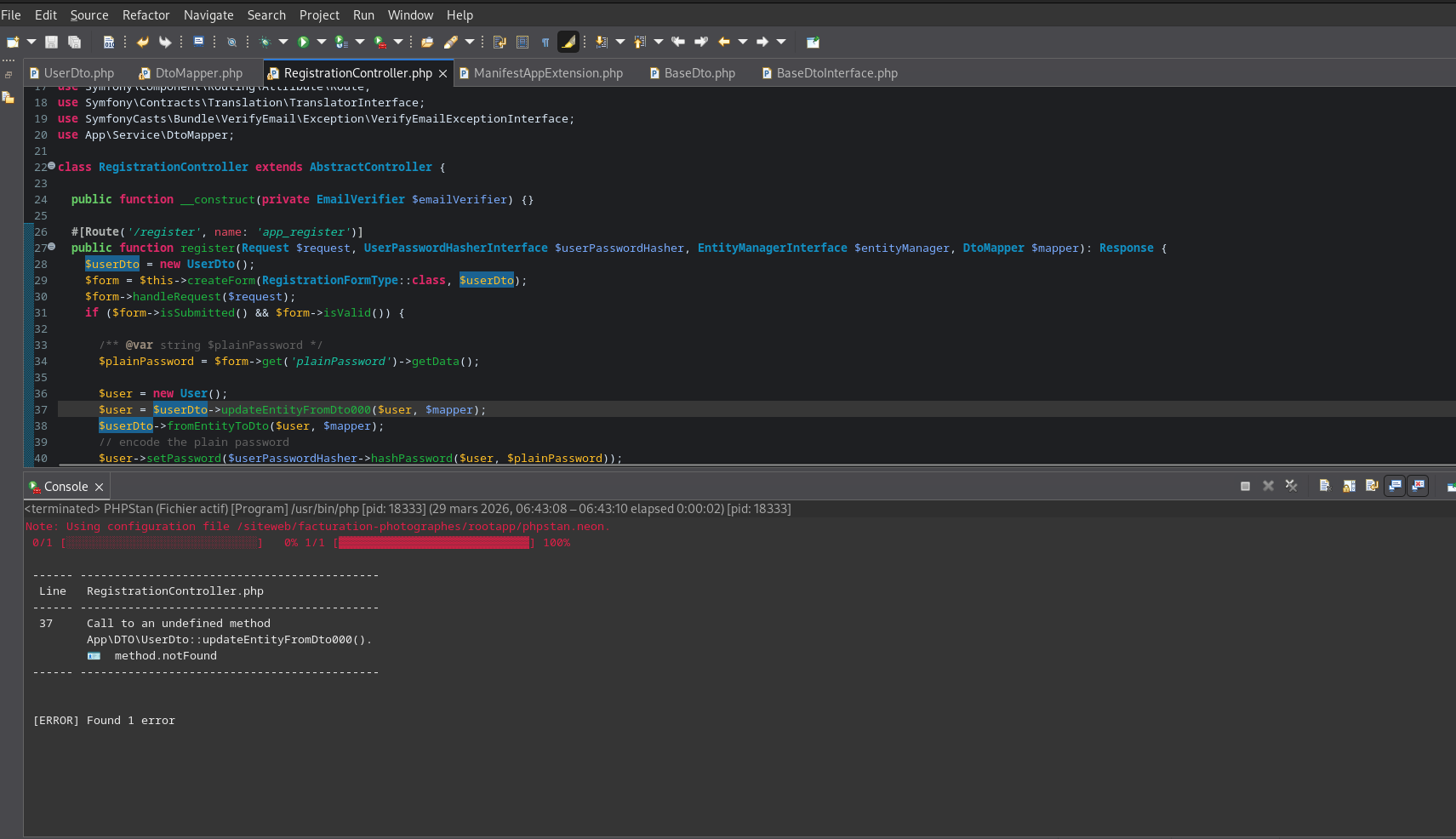Toggle show console on standard error
Image resolution: width=1456 pixels, height=839 pixels.
[1418, 486]
